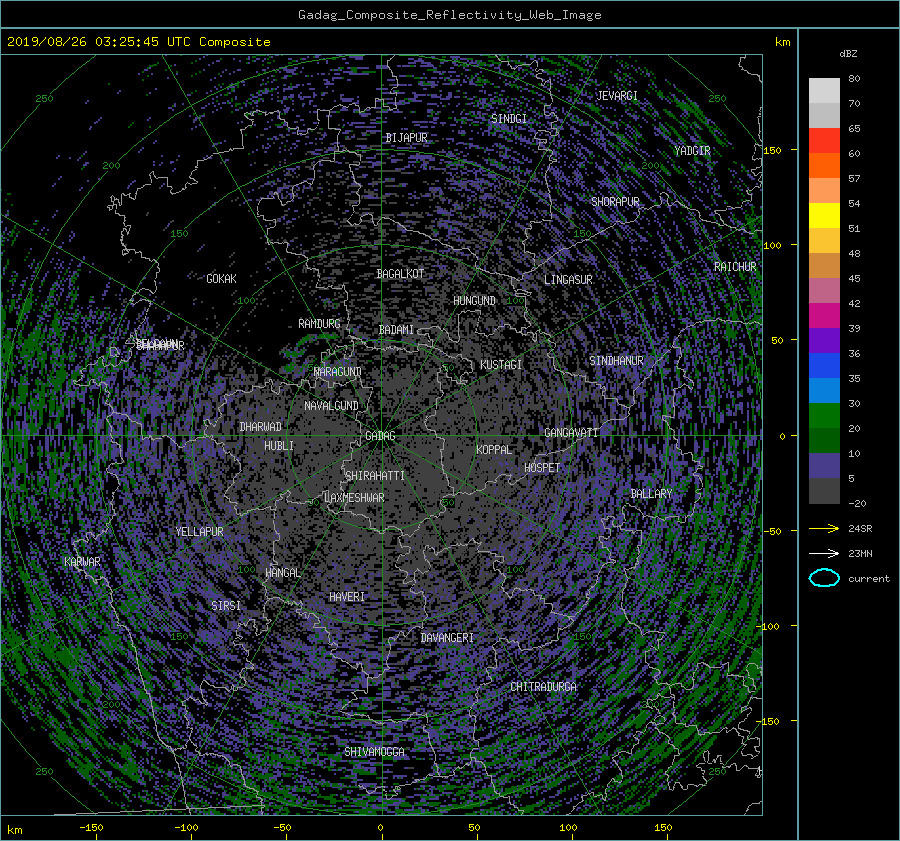900x841 pixels.
Task: Pick the sky blue 30–35 dBZ swatch
Action: [x=824, y=390]
